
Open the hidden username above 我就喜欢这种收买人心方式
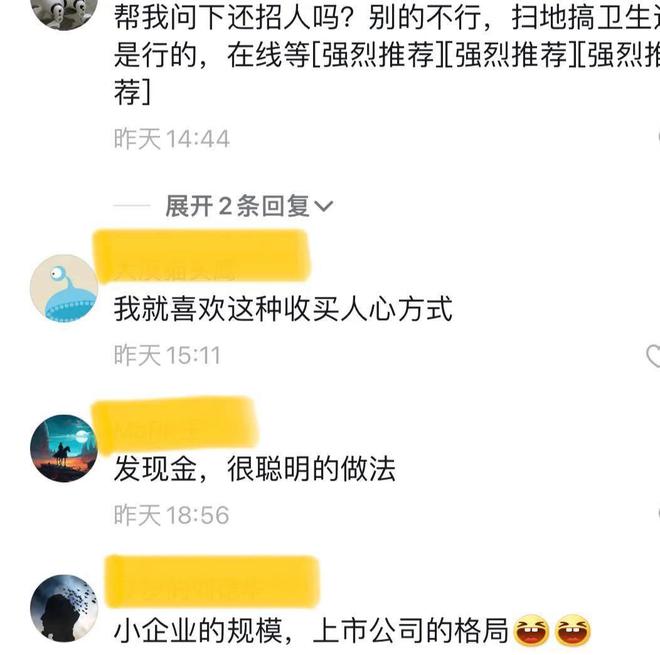[x=202, y=256]
